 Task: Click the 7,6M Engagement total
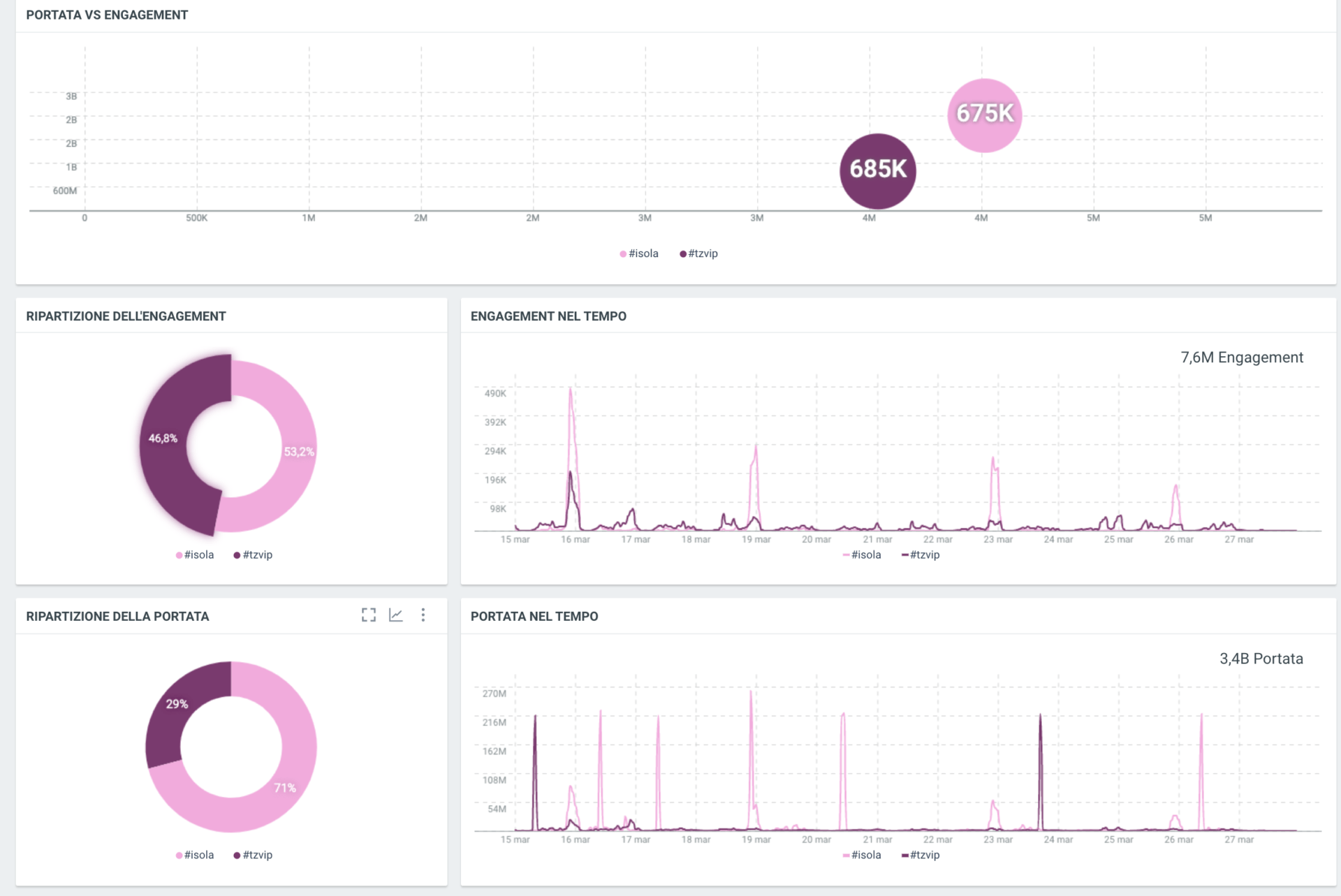[x=1242, y=358]
